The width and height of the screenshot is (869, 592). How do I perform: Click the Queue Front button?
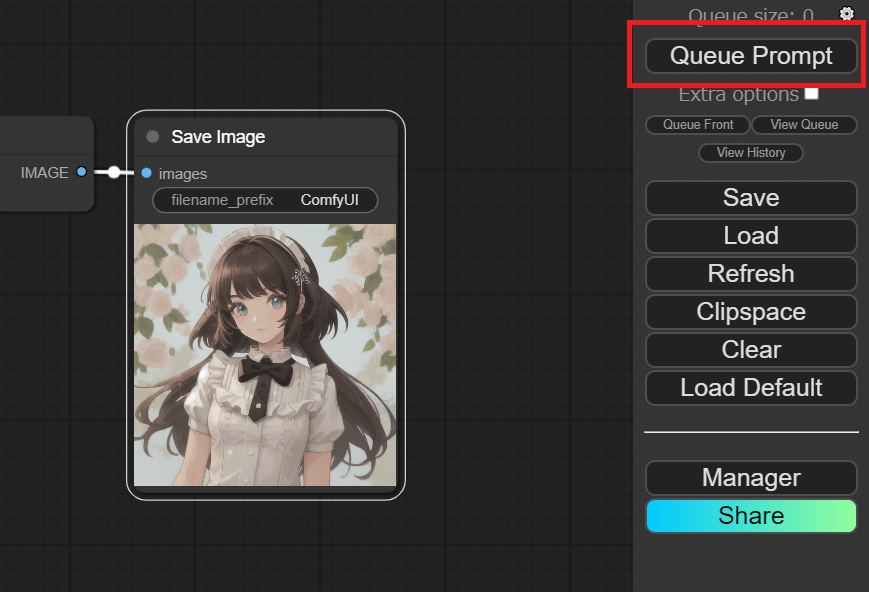point(698,125)
